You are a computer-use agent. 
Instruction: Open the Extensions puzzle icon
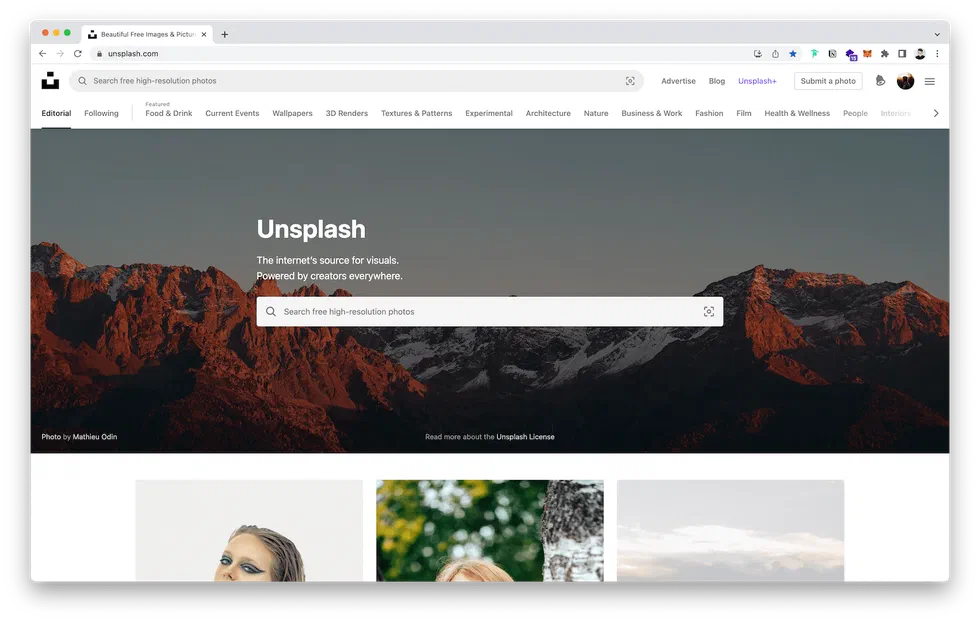(884, 54)
